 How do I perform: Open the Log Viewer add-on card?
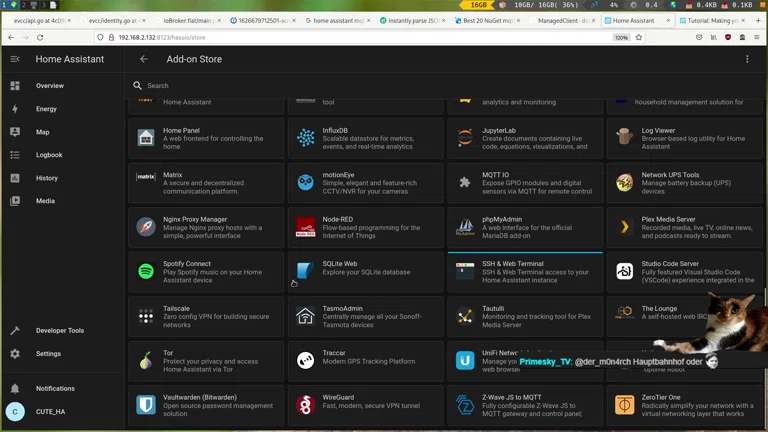pos(684,138)
